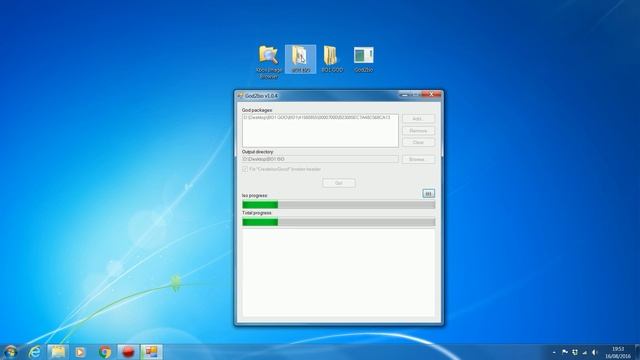Click the Browse output directory button
The height and width of the screenshot is (360, 640).
click(x=418, y=159)
